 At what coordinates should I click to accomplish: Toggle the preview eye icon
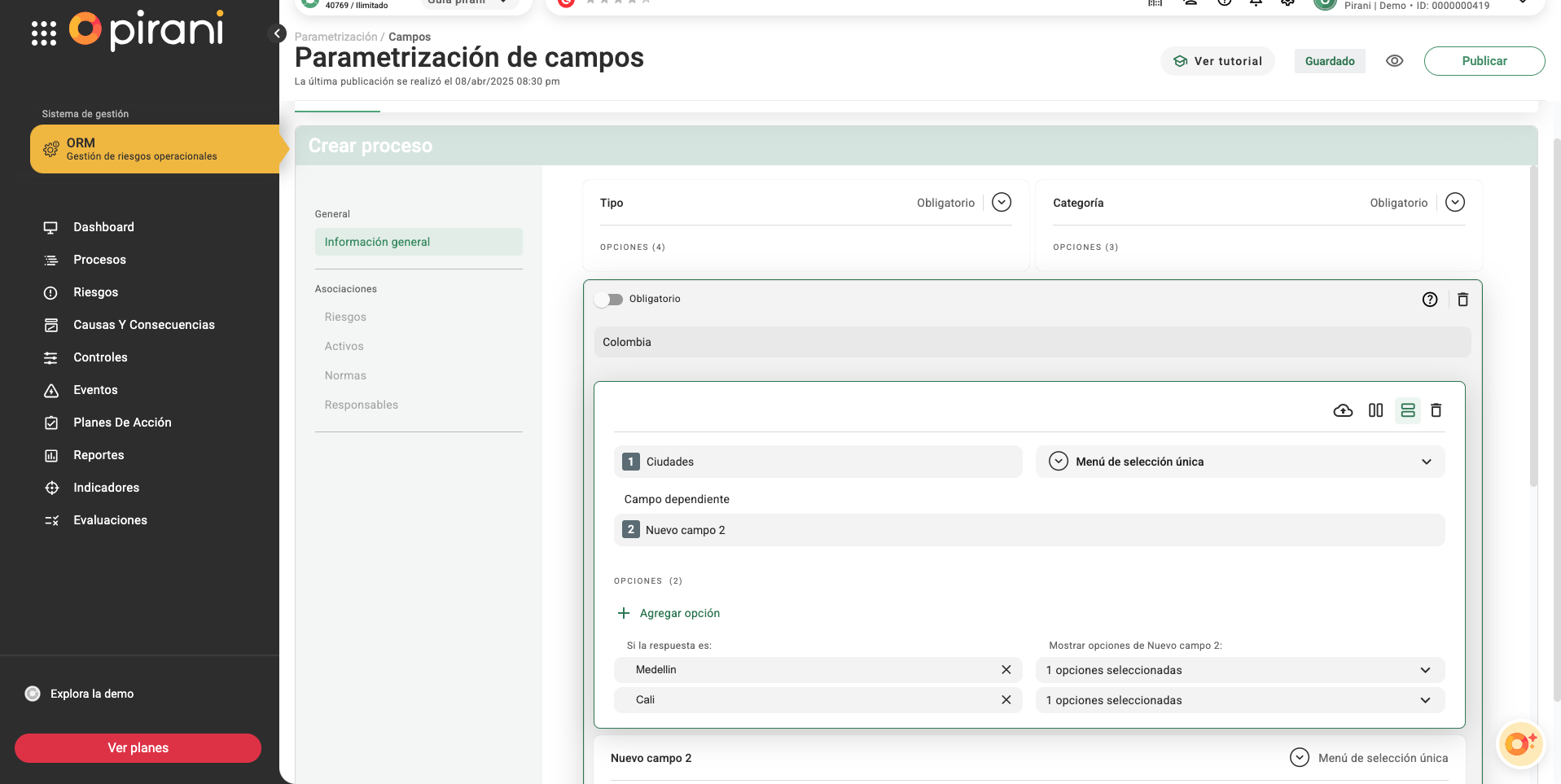(x=1394, y=61)
